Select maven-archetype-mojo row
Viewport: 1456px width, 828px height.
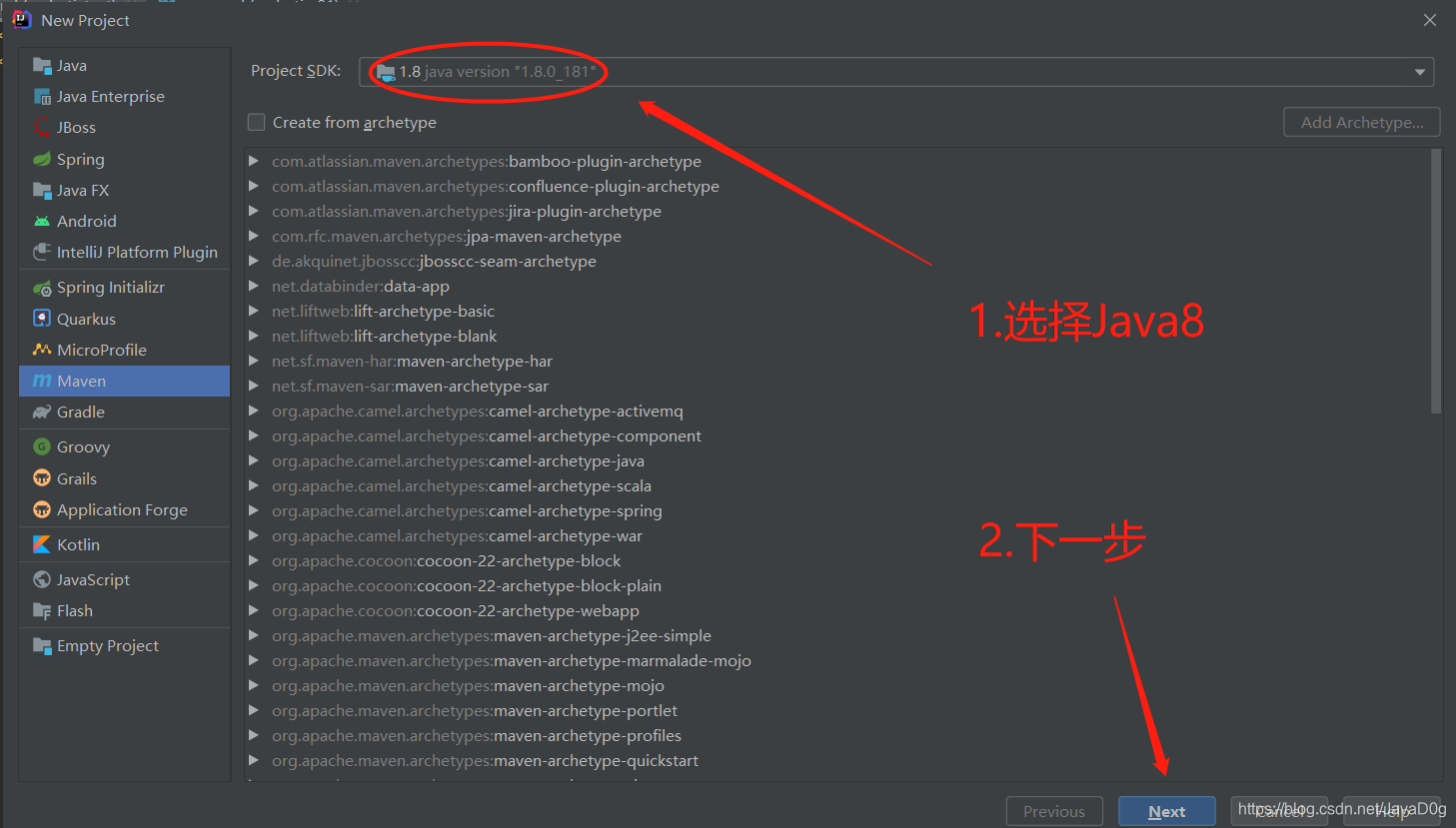(837, 685)
